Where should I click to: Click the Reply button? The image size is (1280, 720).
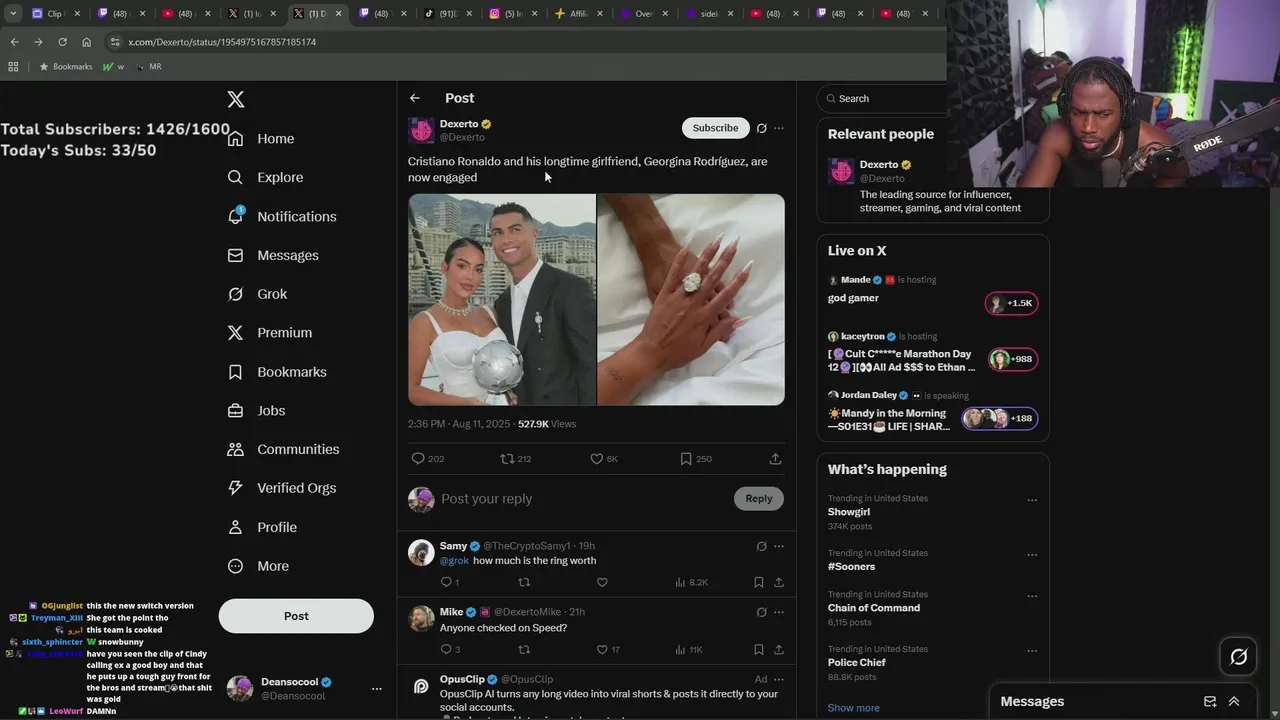pos(759,499)
